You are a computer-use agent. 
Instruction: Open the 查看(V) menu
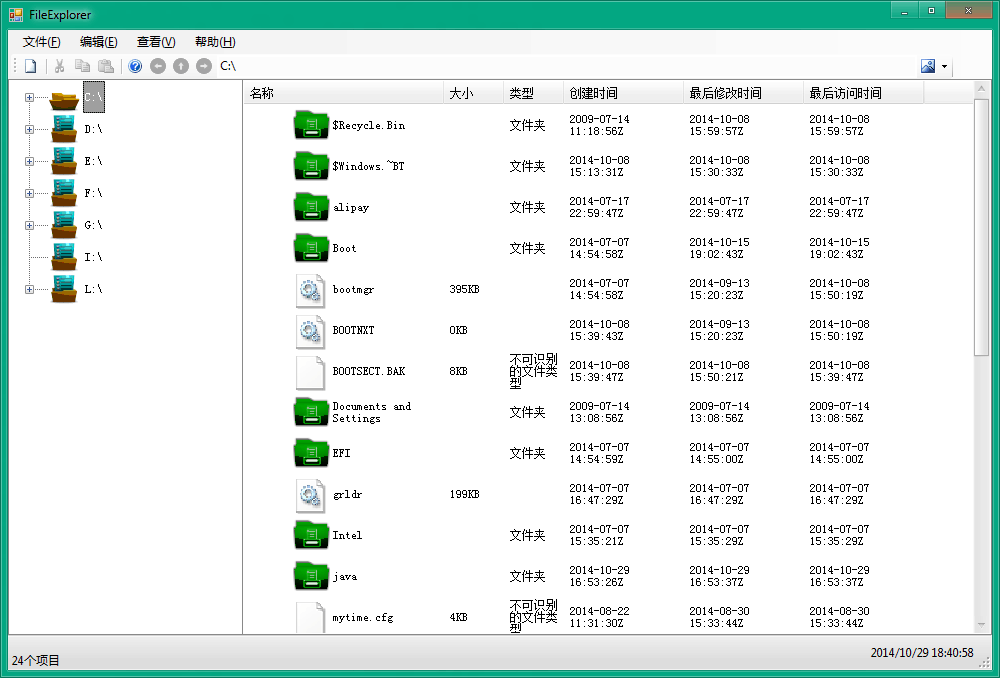tap(156, 42)
